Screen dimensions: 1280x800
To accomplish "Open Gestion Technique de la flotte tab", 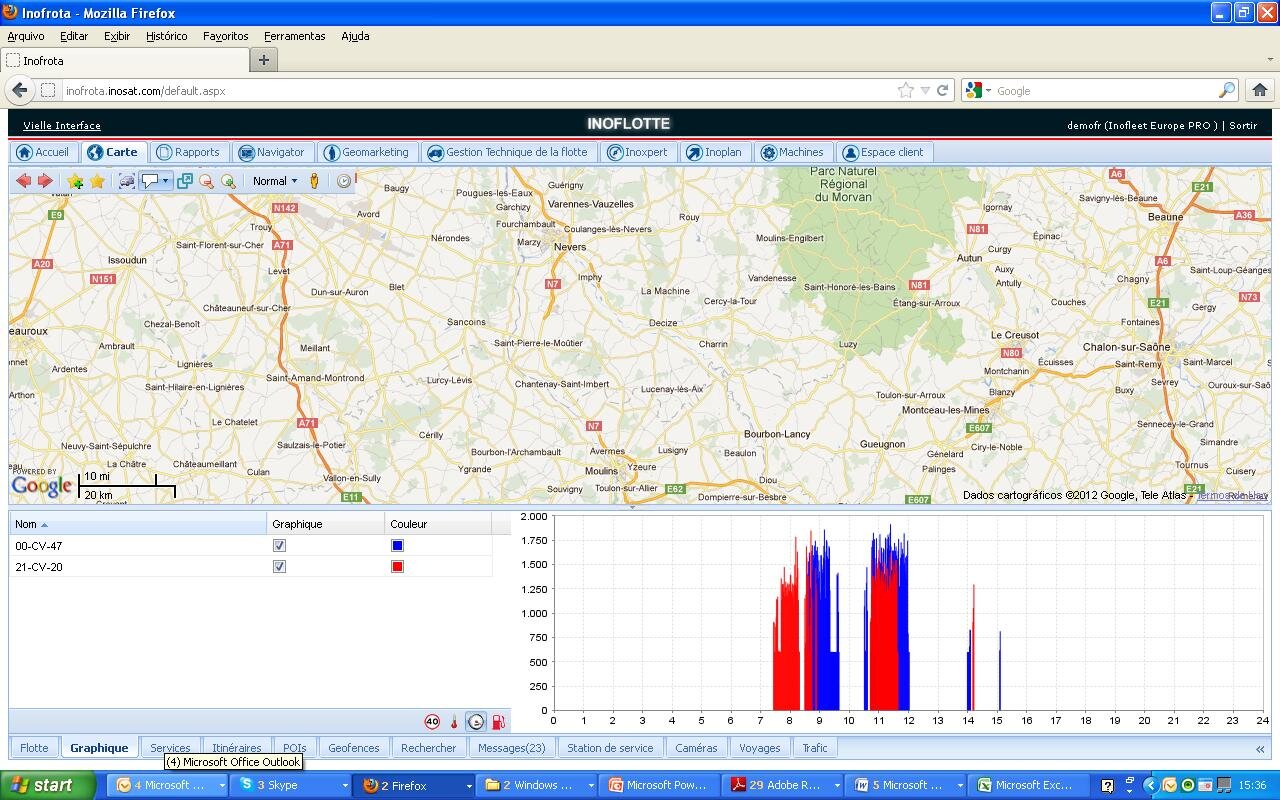I will point(509,152).
